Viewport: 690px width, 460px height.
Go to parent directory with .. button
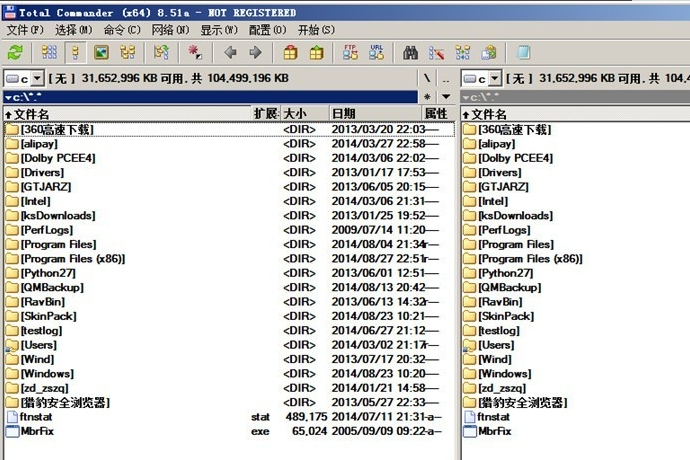446,78
